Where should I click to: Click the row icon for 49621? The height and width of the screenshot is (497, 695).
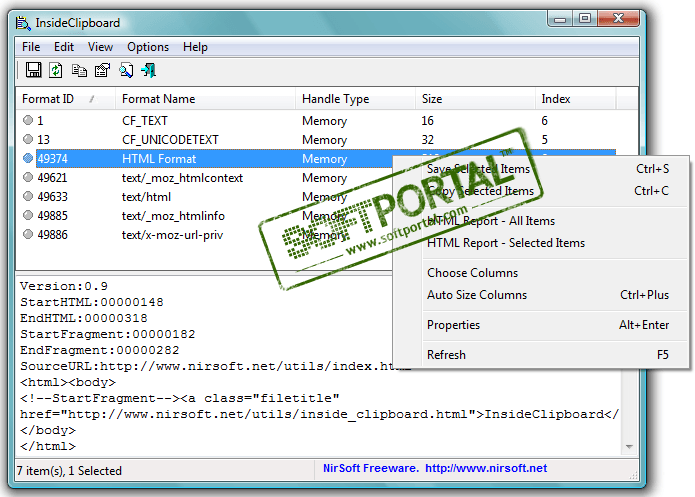point(28,177)
